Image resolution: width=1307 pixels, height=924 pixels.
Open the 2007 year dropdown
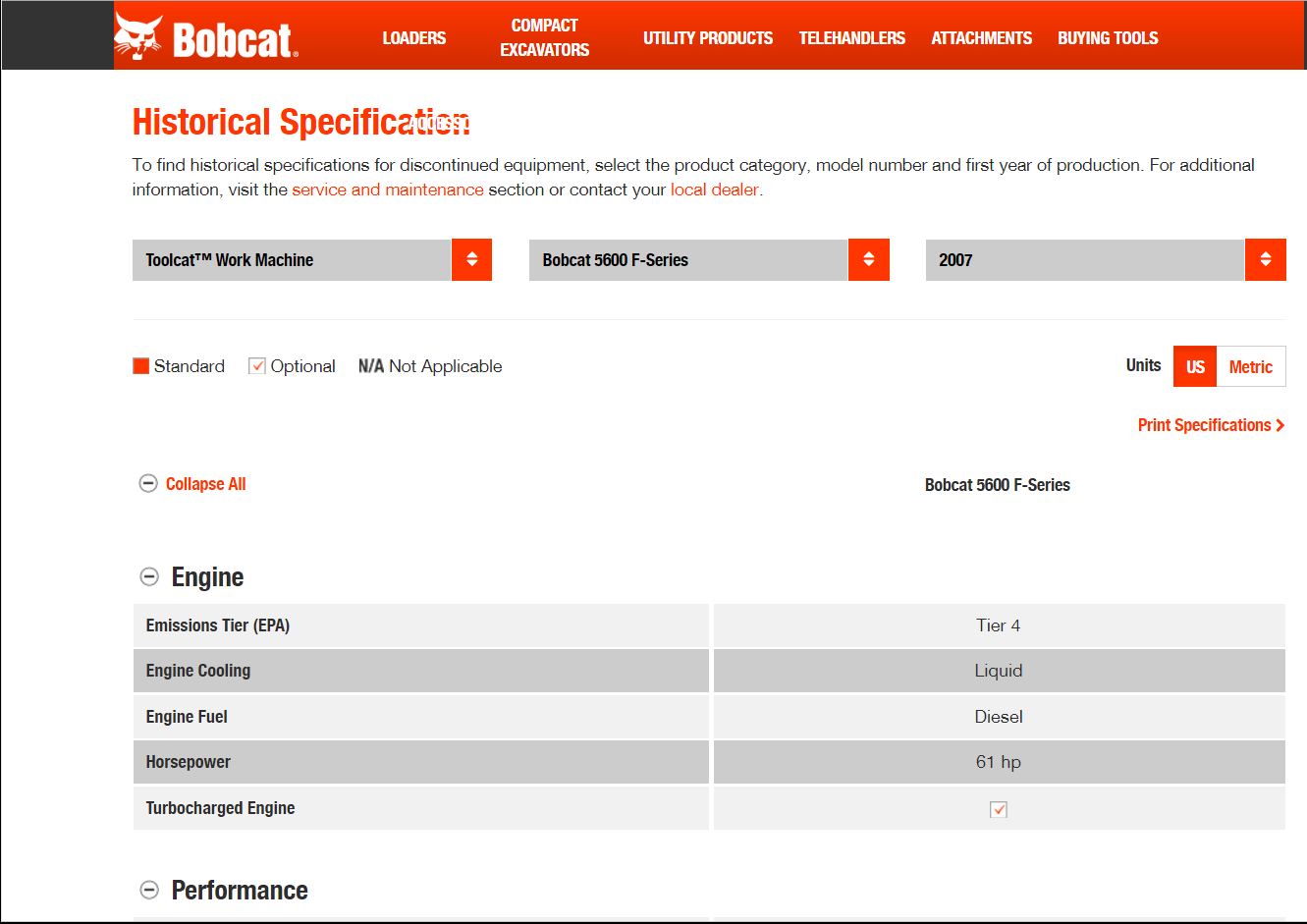coord(1085,260)
